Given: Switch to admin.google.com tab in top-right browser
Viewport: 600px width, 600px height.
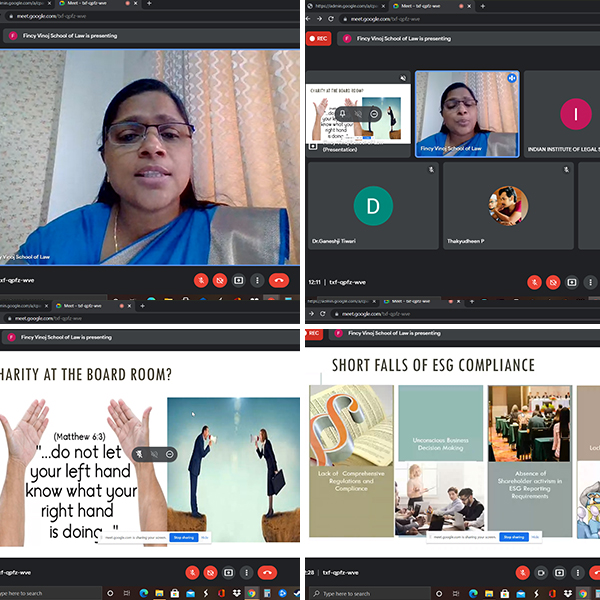Looking at the screenshot, I should point(347,6).
